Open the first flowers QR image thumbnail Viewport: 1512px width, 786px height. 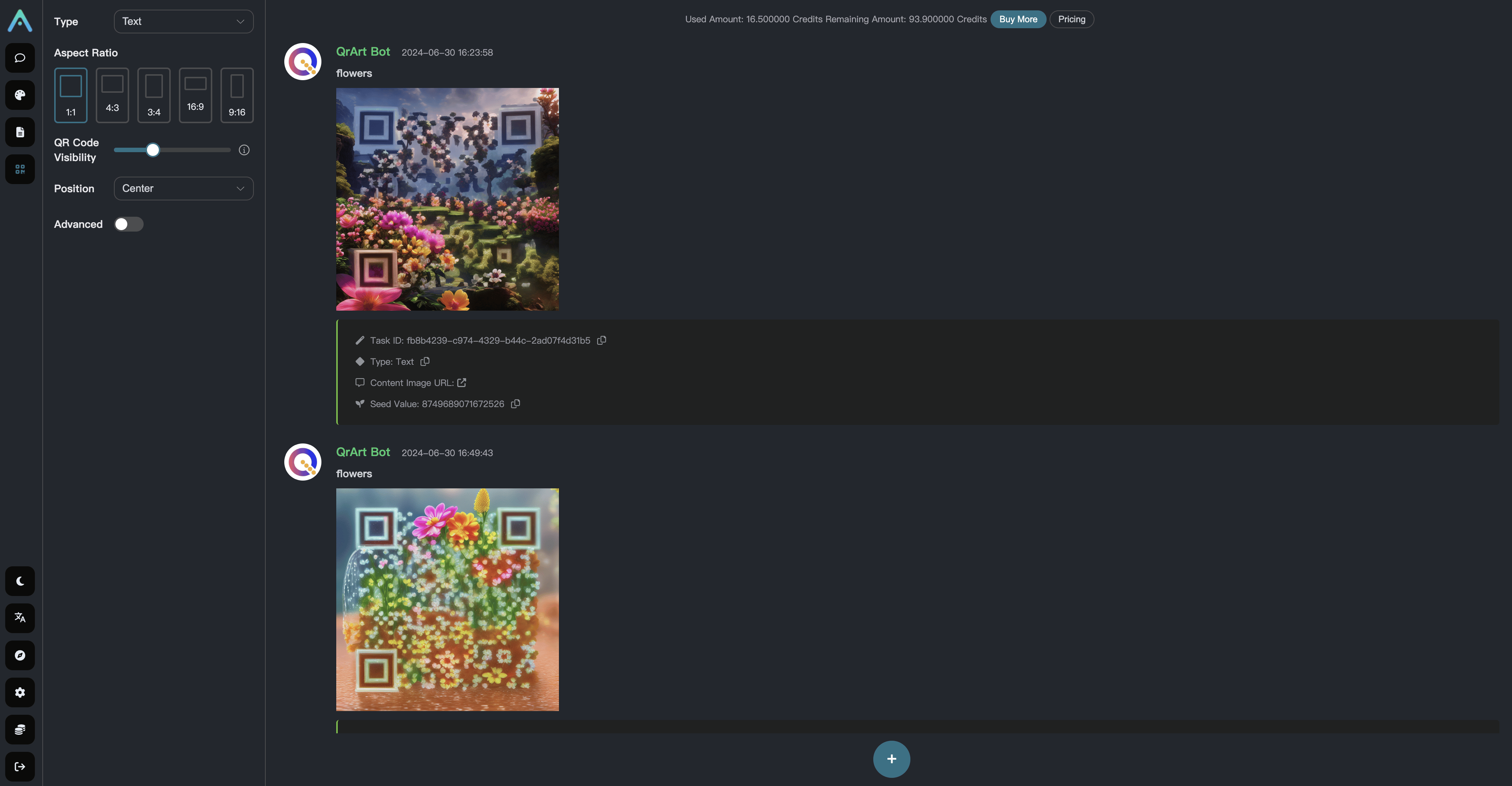(x=447, y=200)
